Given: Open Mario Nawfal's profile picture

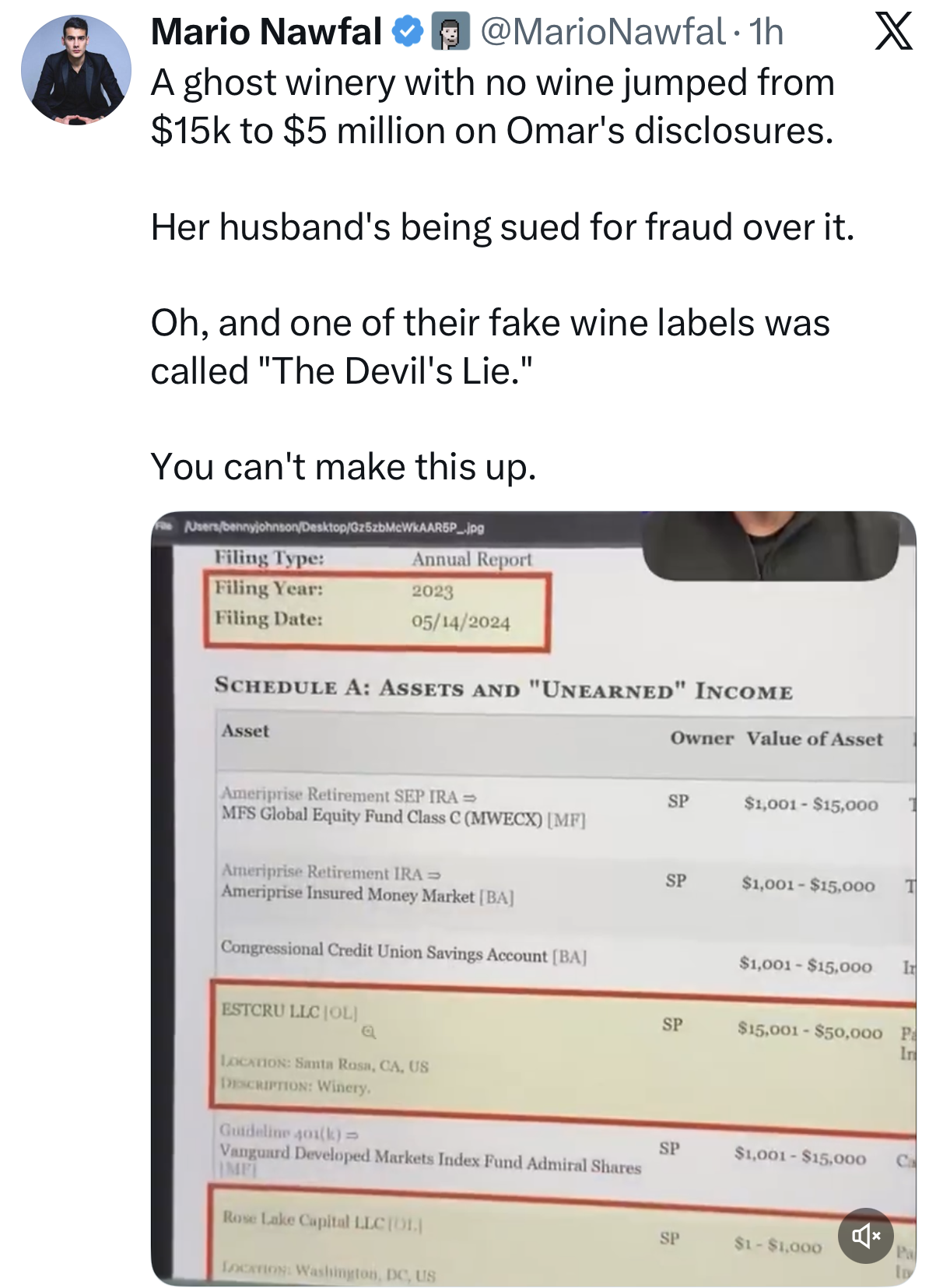Looking at the screenshot, I should tap(76, 70).
